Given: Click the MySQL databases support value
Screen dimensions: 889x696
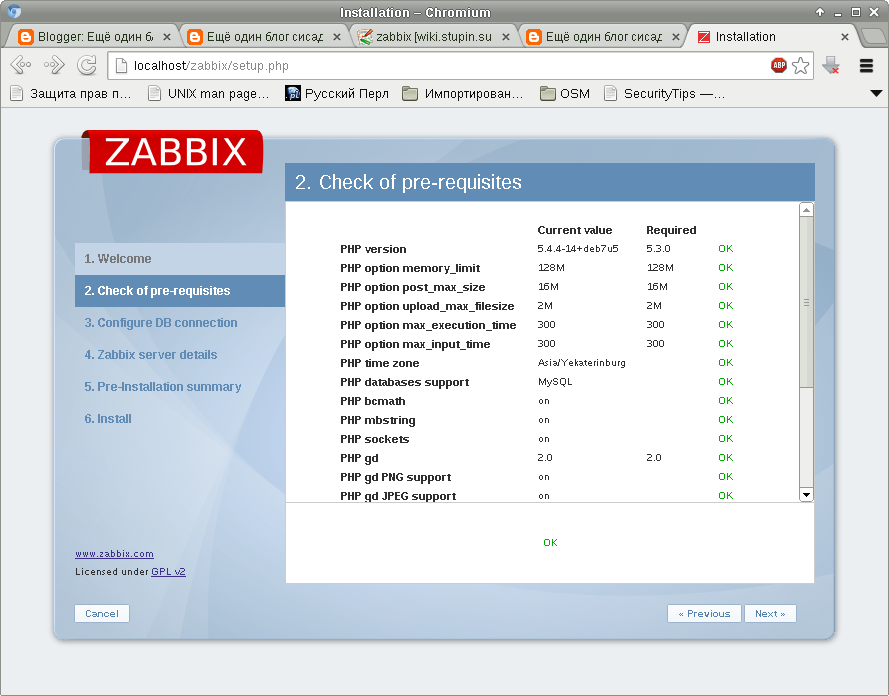Looking at the screenshot, I should point(554,382).
